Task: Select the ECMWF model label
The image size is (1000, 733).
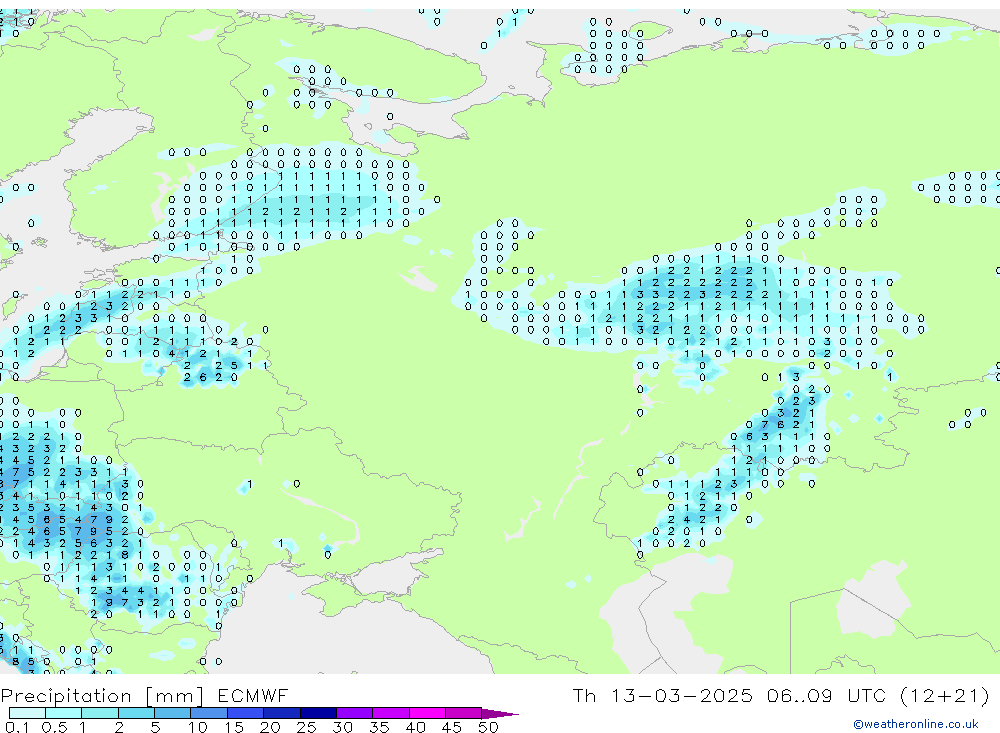Action: (253, 695)
